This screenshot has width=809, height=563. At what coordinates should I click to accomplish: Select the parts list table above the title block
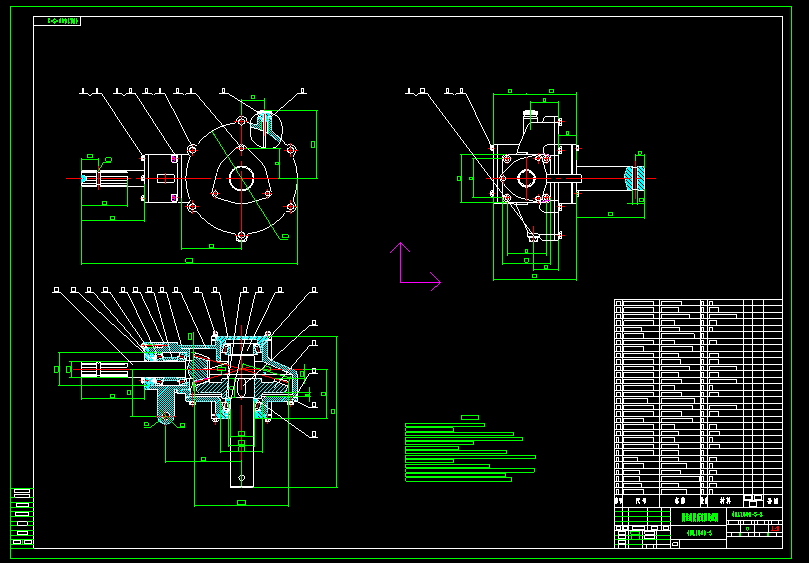(x=698, y=403)
